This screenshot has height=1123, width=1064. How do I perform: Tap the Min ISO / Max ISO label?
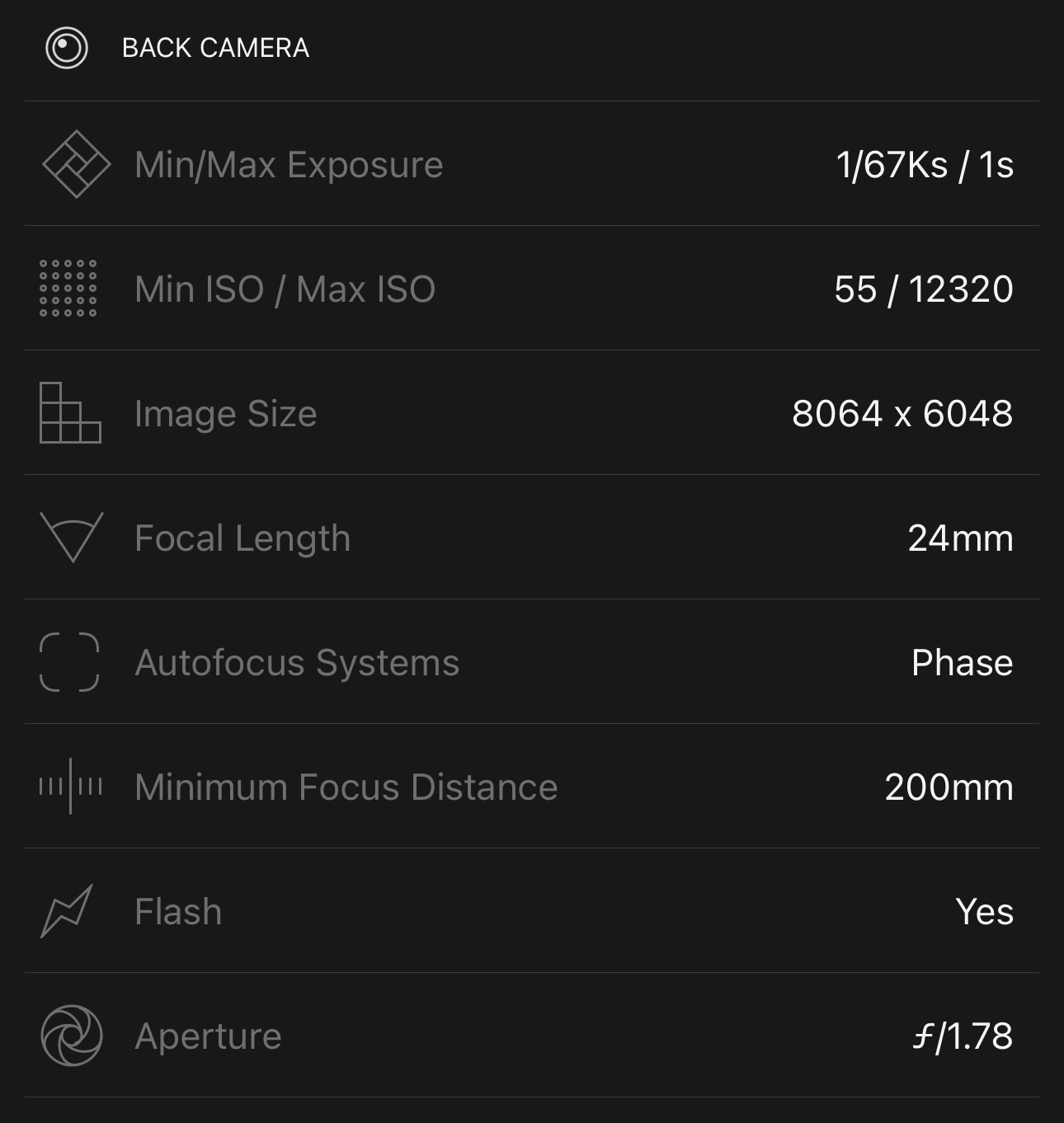(x=285, y=289)
